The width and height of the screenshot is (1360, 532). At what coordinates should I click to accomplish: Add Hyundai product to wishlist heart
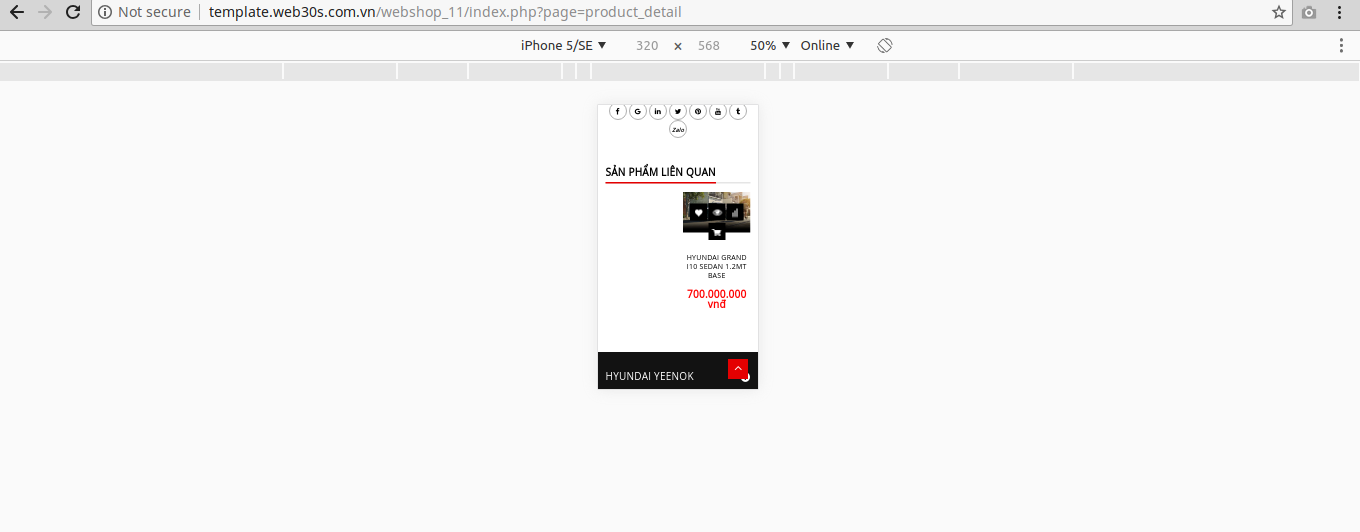pos(699,213)
